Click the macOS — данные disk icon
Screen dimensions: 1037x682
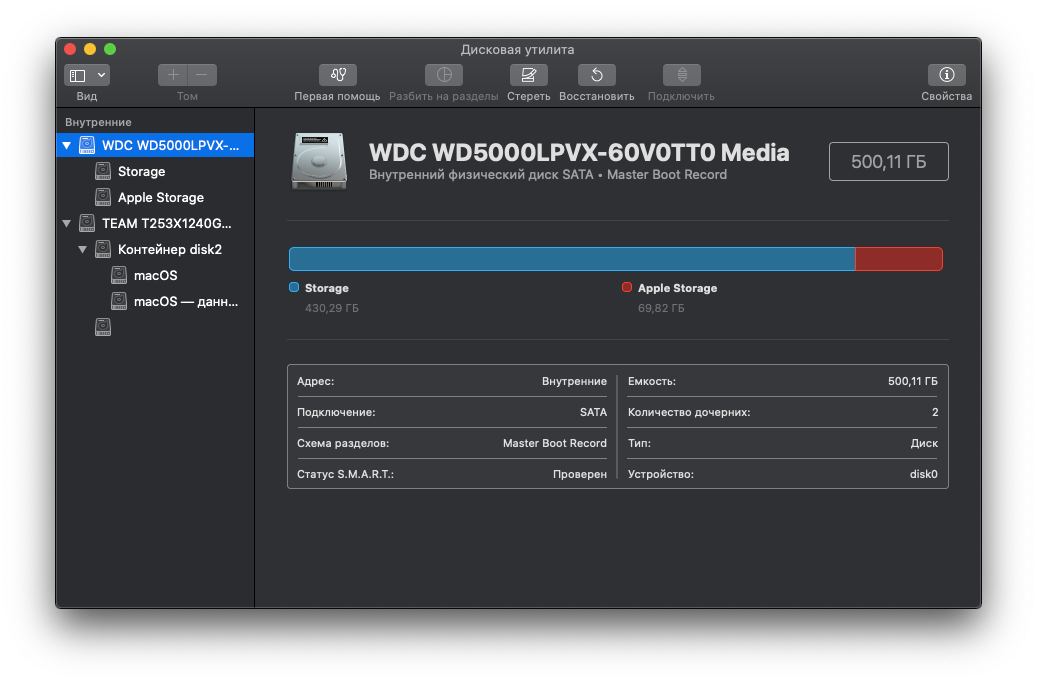coord(119,302)
